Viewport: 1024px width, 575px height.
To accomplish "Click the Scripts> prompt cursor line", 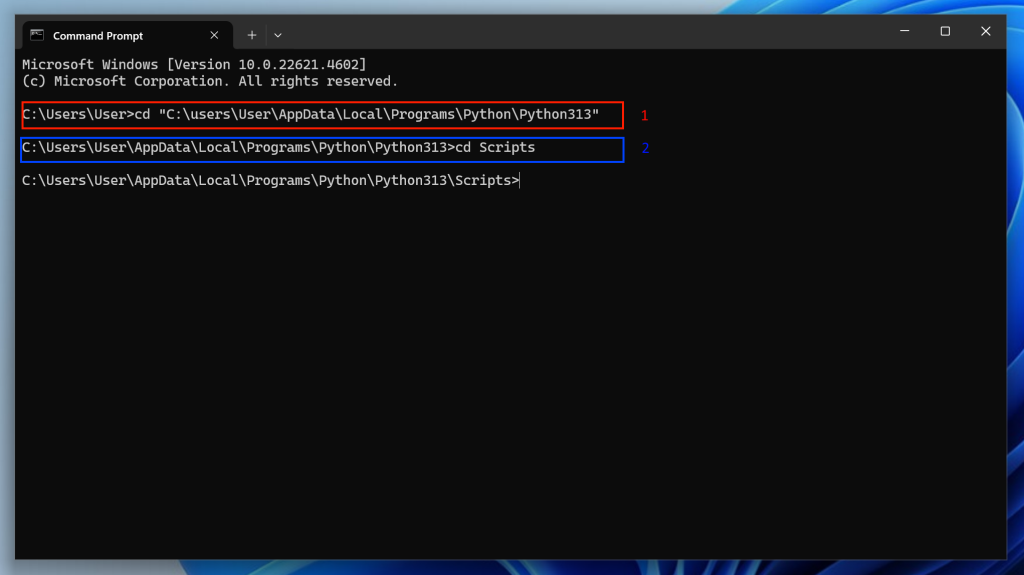I will click(x=271, y=180).
